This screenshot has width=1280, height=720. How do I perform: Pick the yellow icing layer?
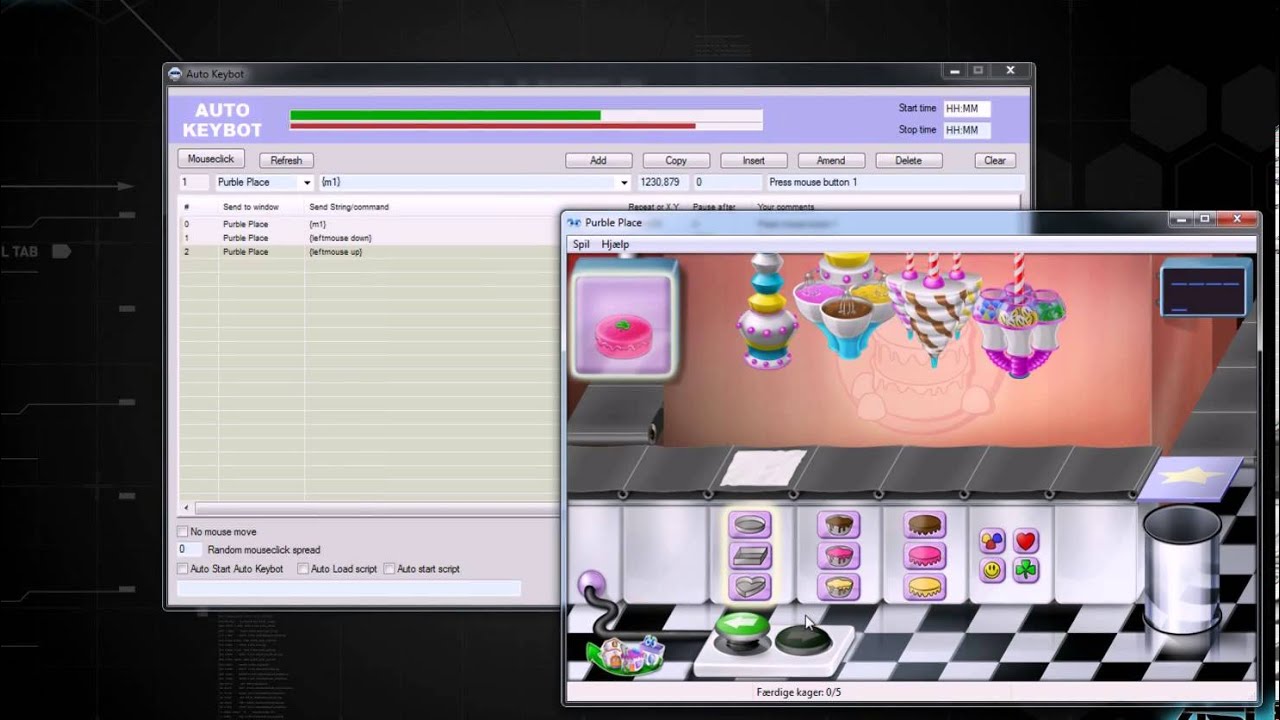pos(925,587)
